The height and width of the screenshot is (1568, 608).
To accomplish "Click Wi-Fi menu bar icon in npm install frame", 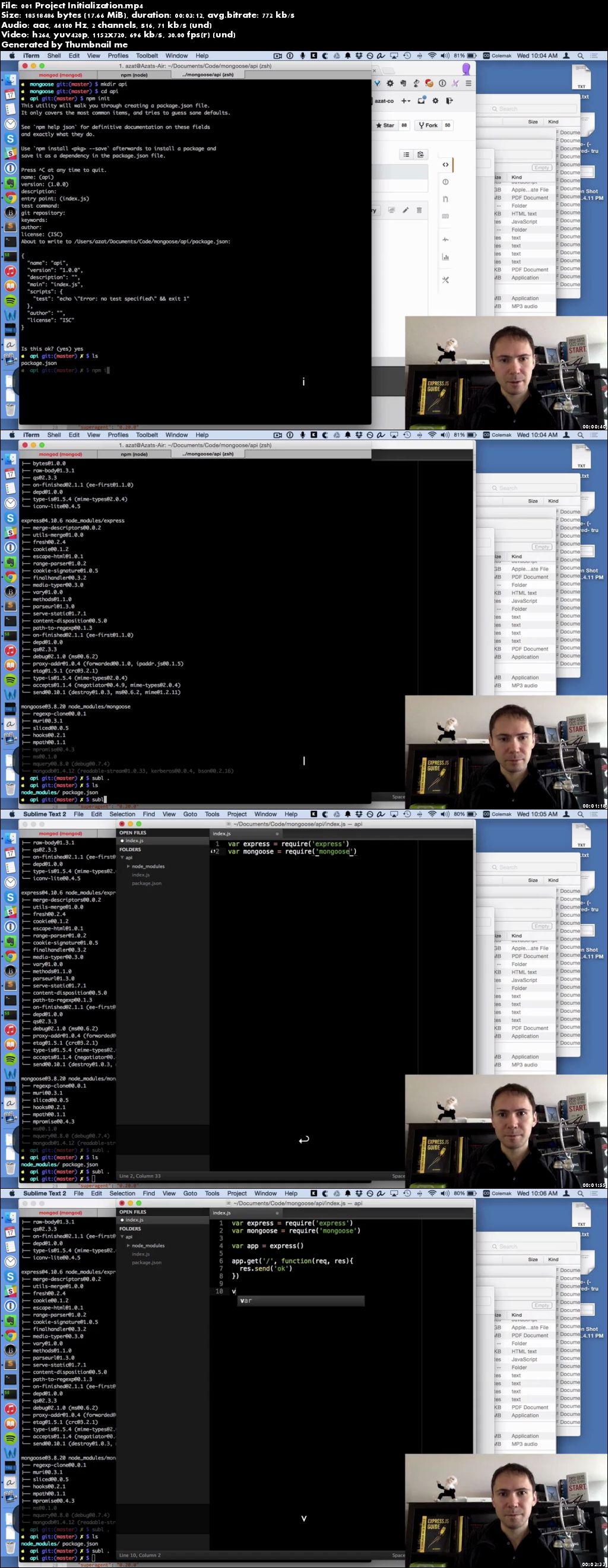I will click(432, 435).
